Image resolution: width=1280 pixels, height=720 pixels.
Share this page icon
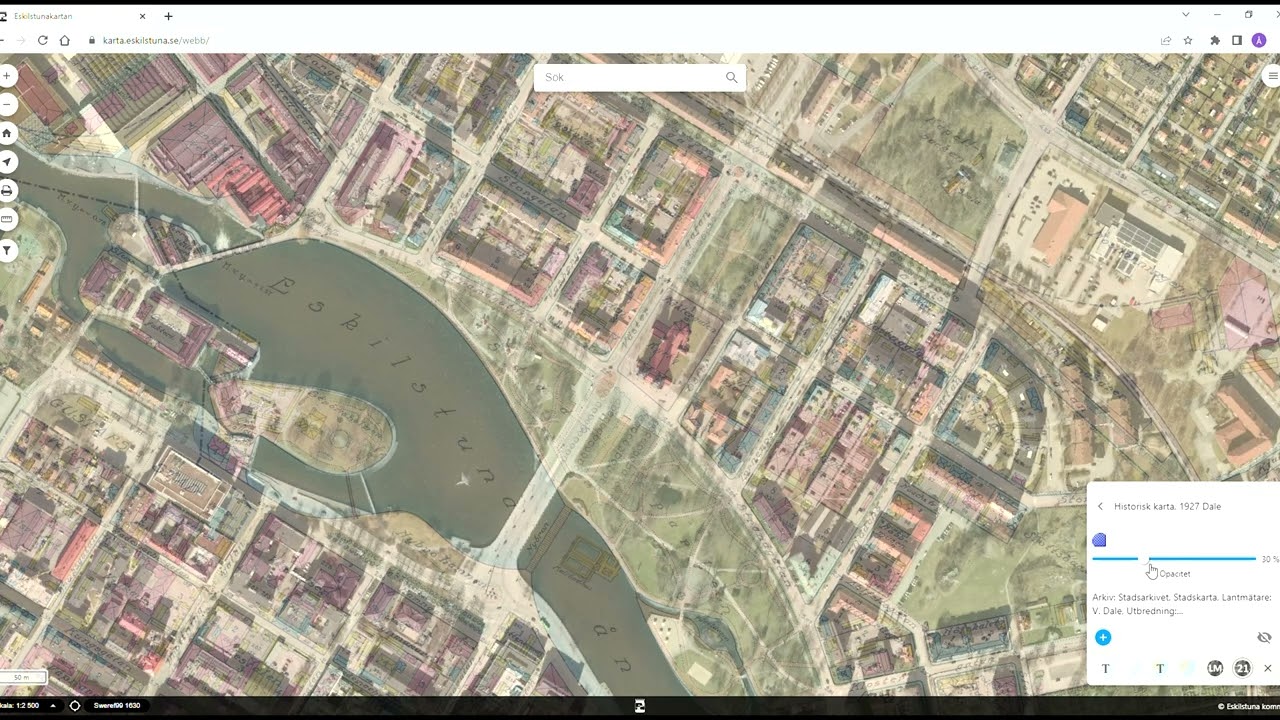(1166, 40)
